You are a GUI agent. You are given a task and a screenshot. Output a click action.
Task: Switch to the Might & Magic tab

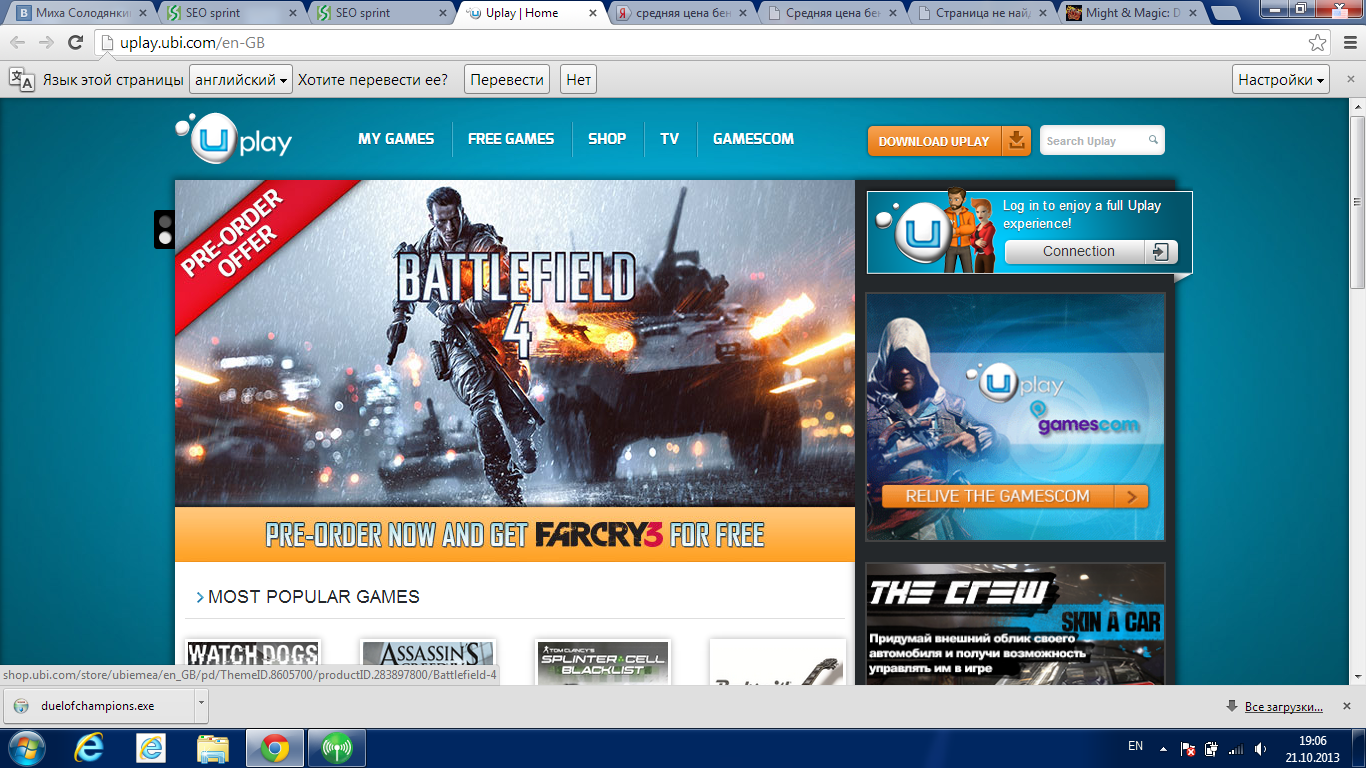tap(1132, 14)
